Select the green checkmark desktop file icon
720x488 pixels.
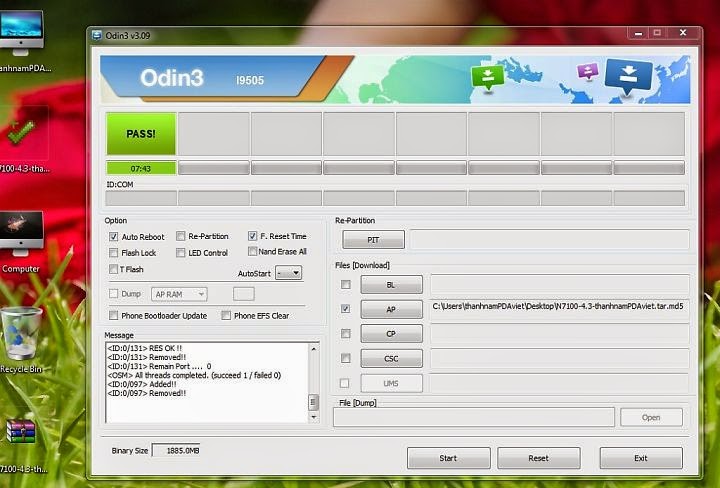(21, 132)
